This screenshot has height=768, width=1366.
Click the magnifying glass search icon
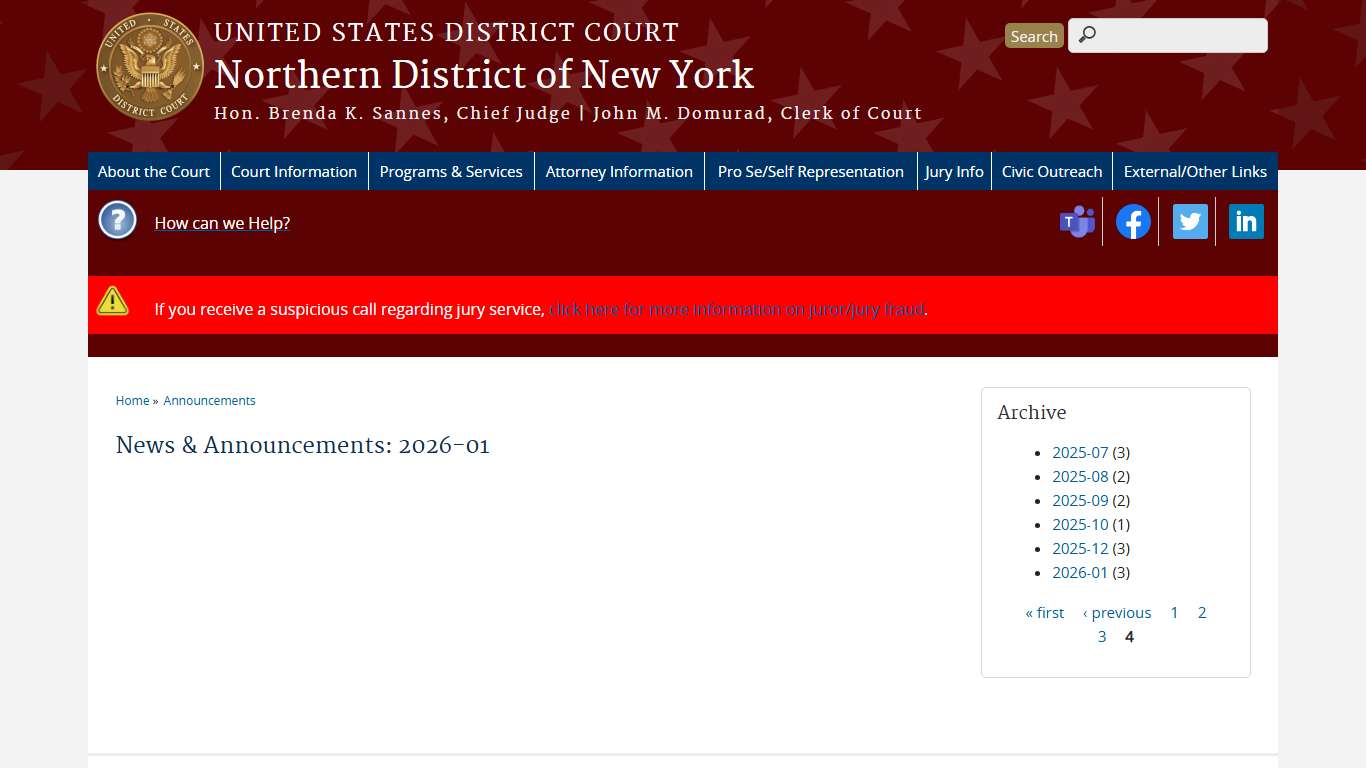coord(1086,34)
